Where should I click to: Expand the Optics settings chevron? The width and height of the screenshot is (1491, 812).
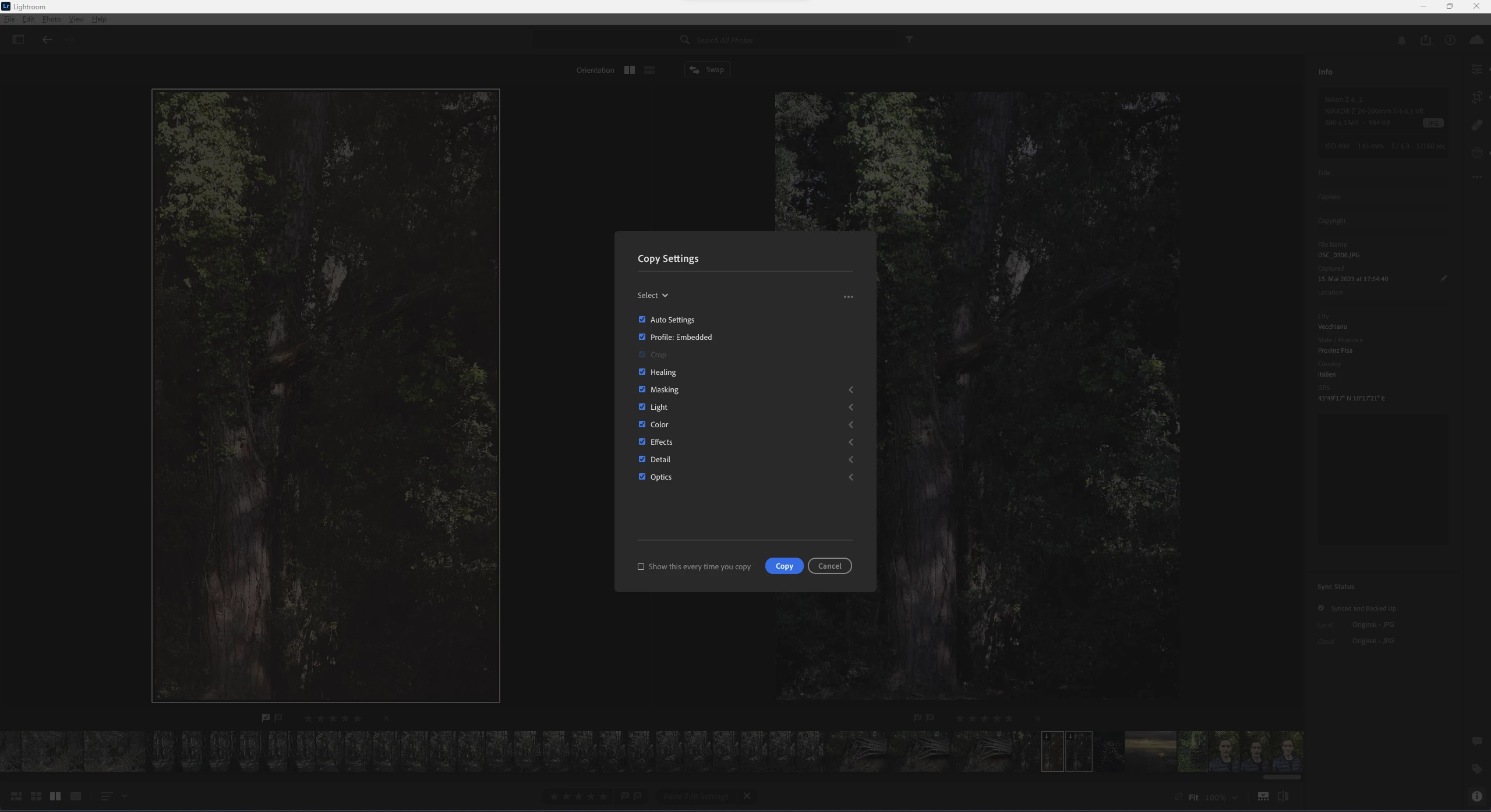click(x=850, y=477)
